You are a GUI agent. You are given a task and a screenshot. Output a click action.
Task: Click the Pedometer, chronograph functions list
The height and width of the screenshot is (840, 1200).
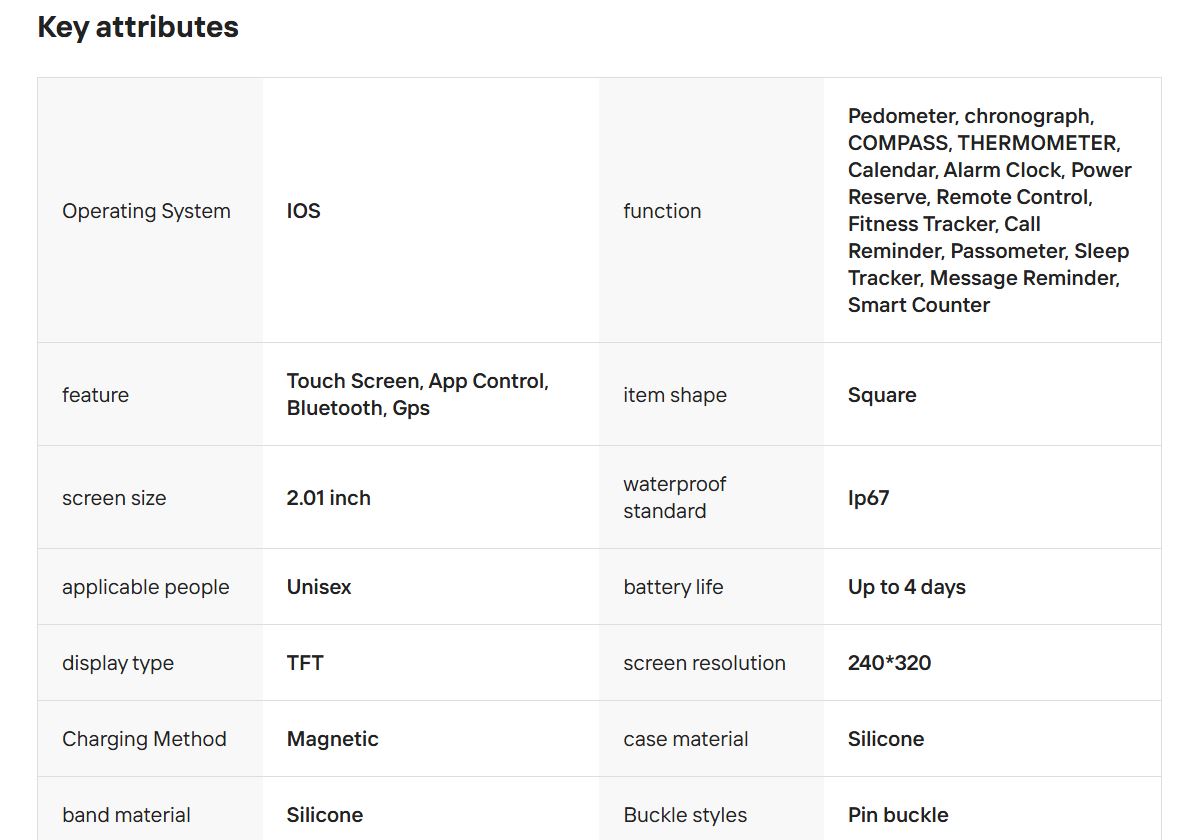989,210
